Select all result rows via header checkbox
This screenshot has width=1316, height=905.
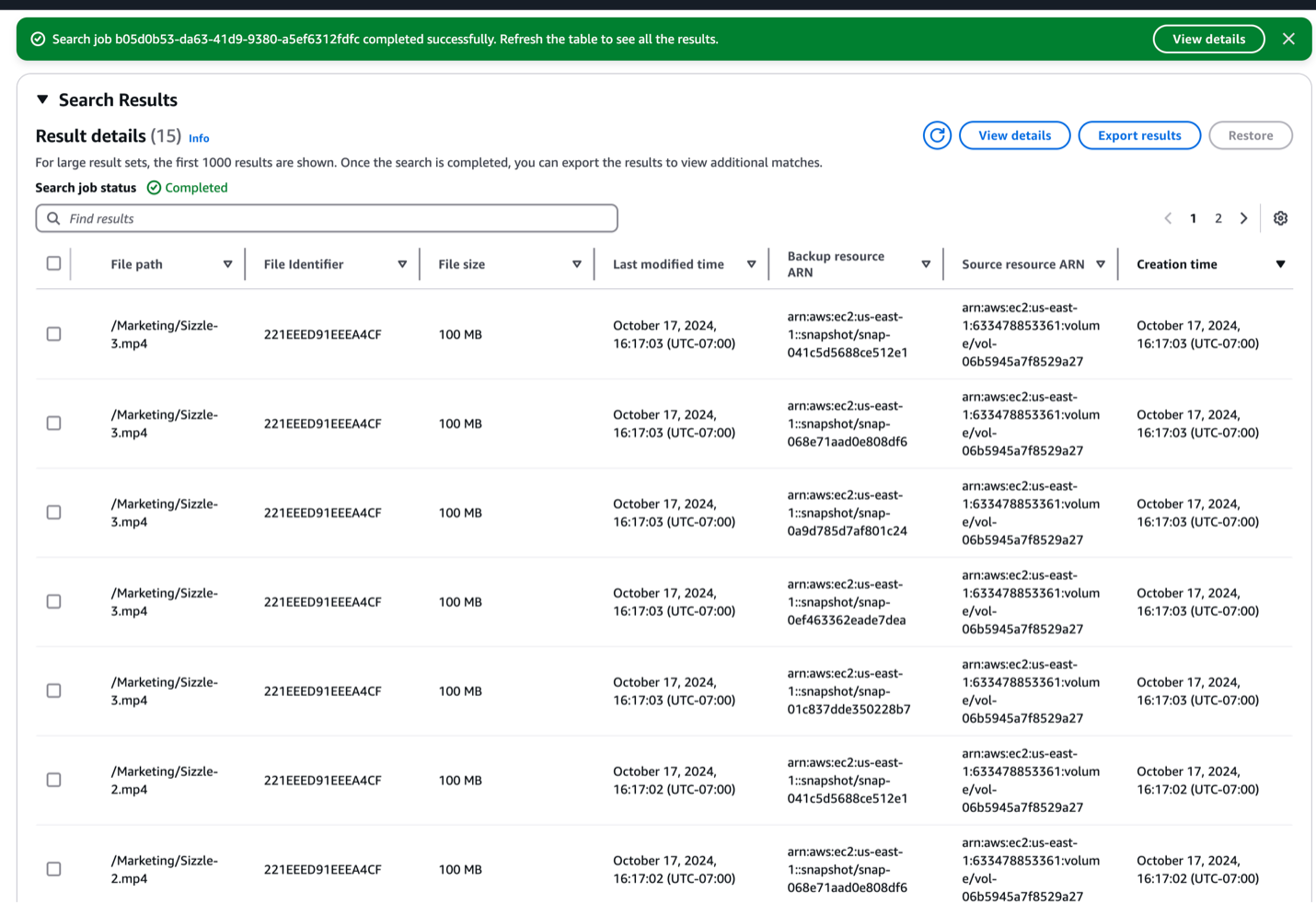click(53, 262)
